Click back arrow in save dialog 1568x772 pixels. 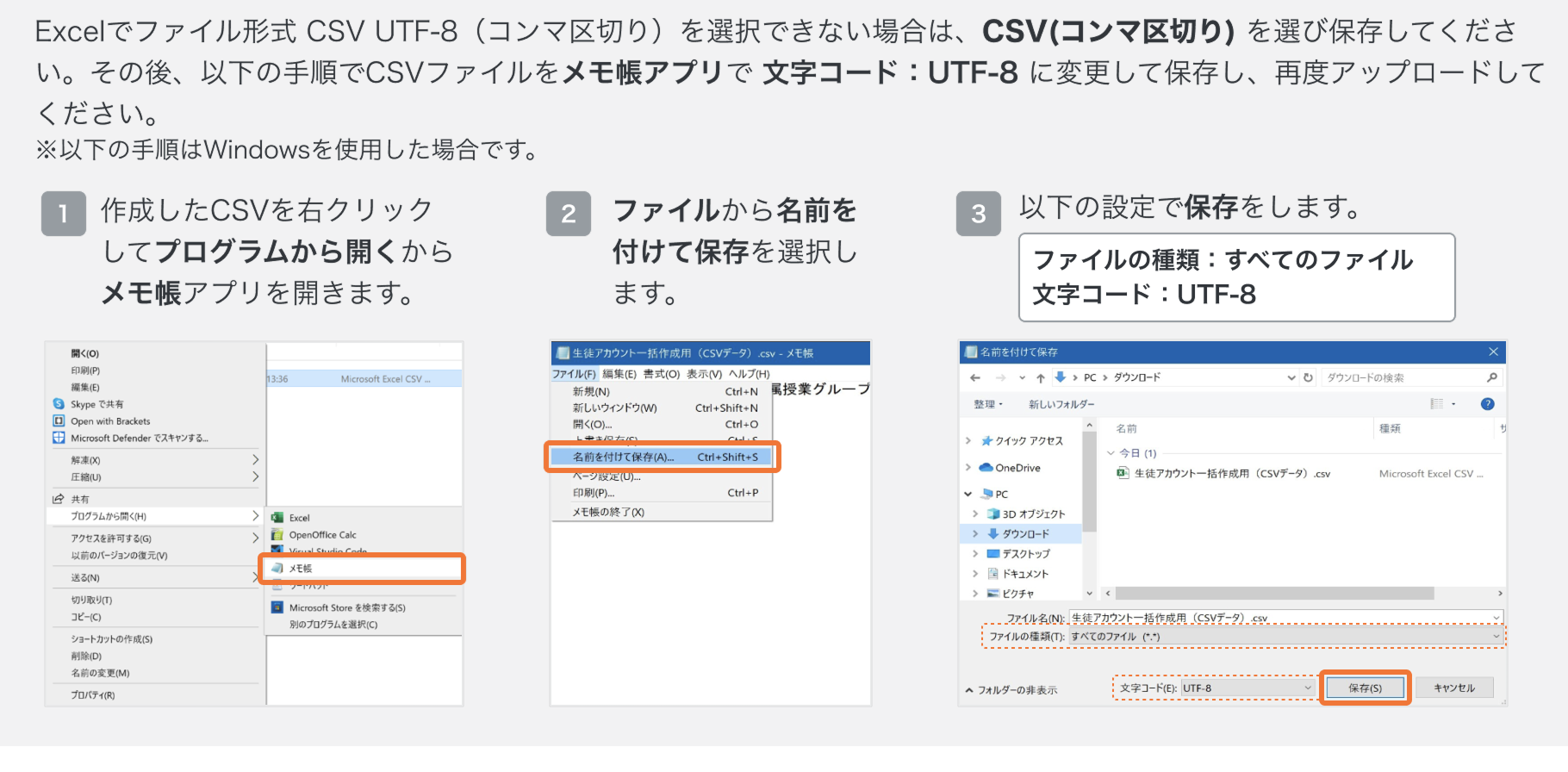coord(975,377)
